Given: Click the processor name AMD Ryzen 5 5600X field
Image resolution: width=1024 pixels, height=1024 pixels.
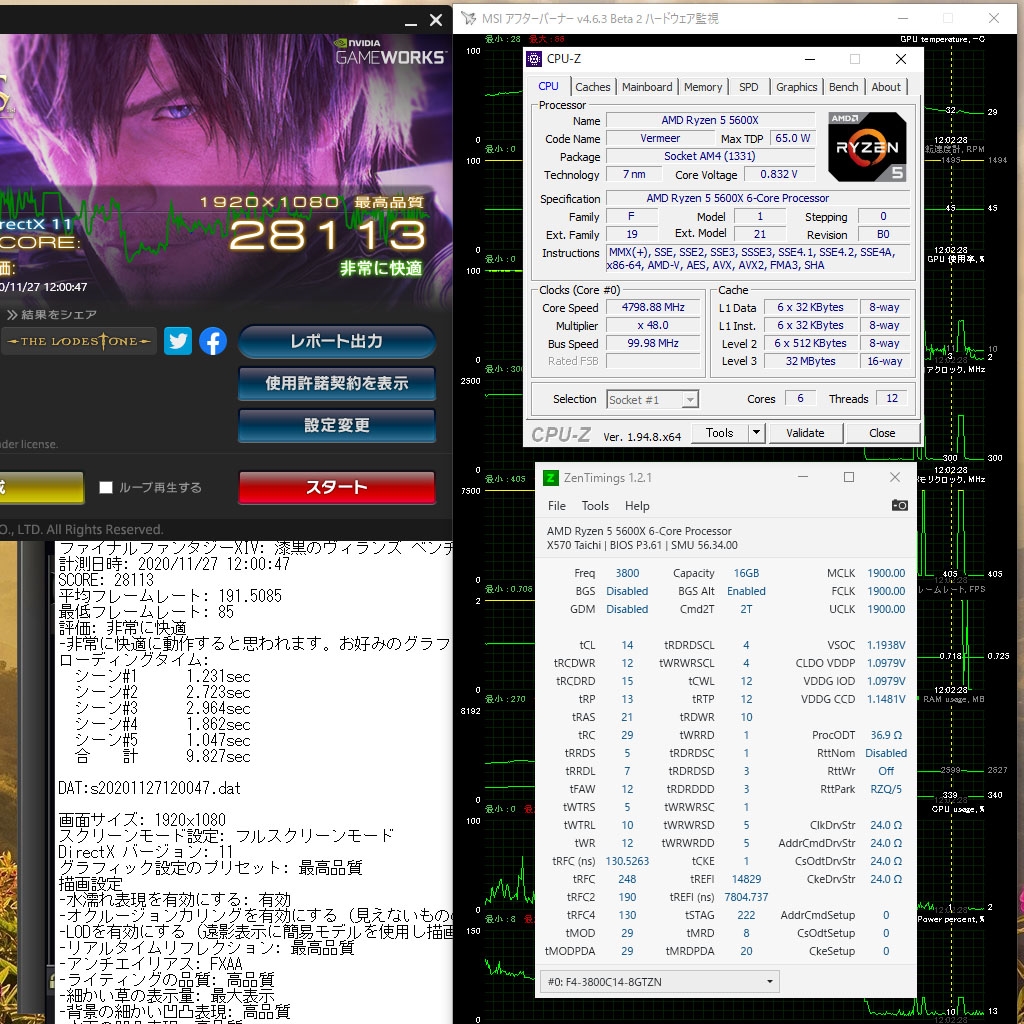Looking at the screenshot, I should [710, 120].
